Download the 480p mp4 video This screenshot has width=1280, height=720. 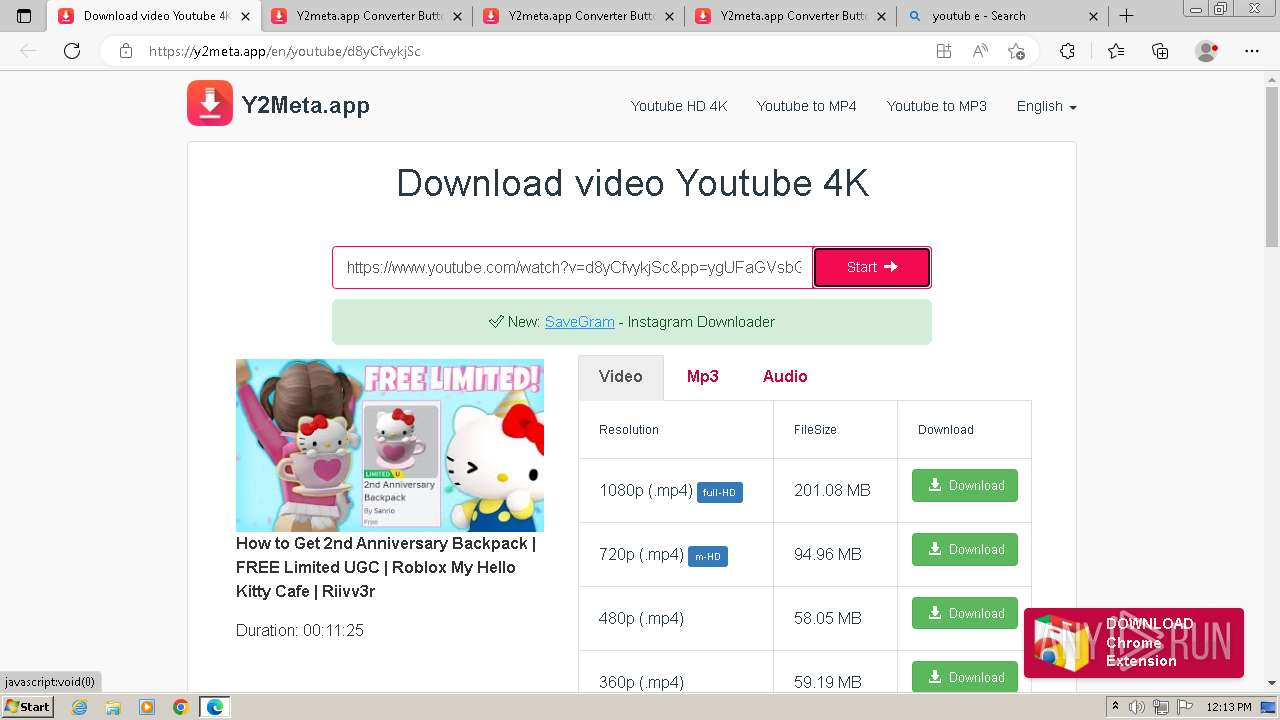(x=965, y=614)
